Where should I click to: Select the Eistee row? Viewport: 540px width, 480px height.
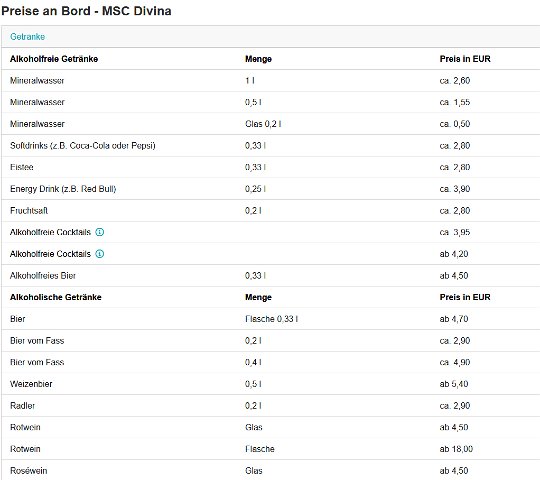pos(271,167)
